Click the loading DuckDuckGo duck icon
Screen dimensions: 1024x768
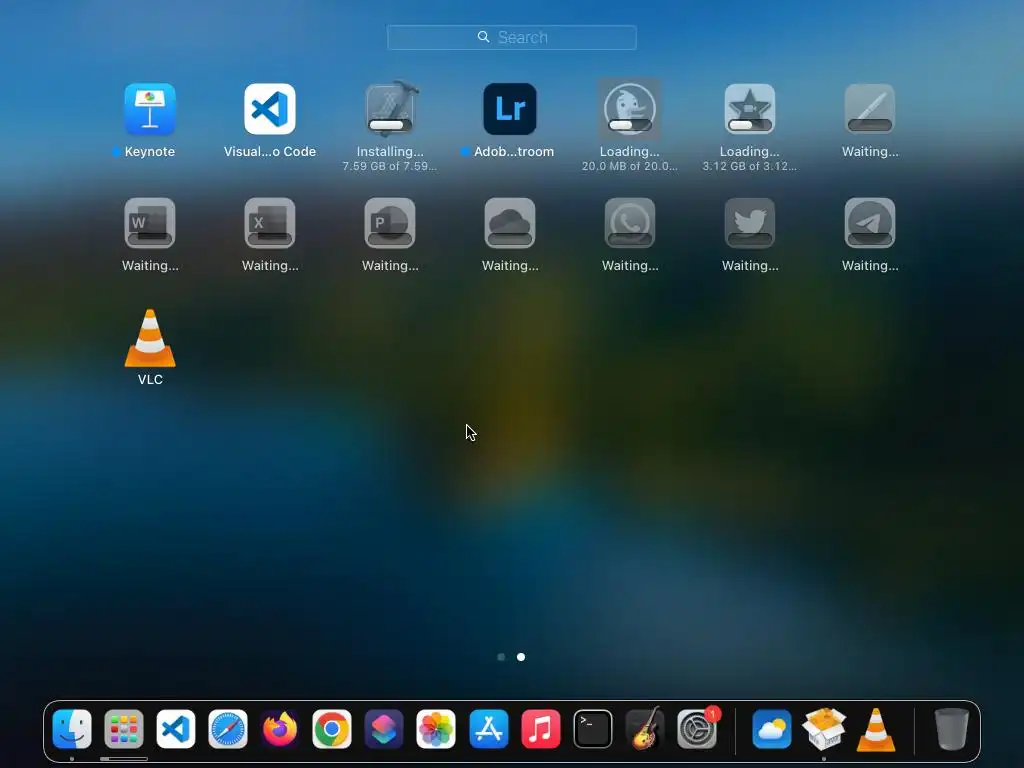click(630, 109)
